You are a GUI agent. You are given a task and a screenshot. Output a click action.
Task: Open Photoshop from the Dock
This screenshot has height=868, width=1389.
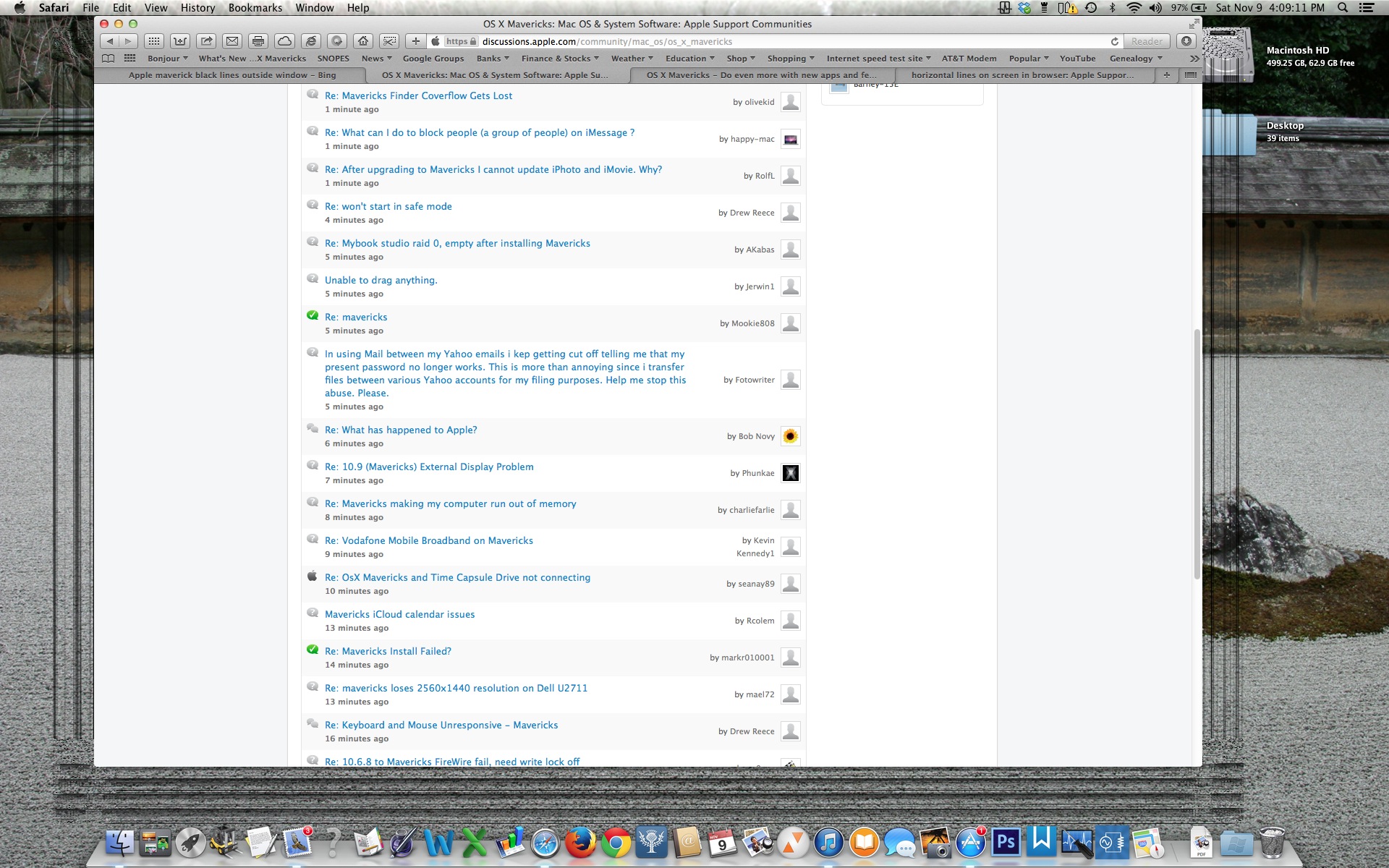[x=1006, y=842]
